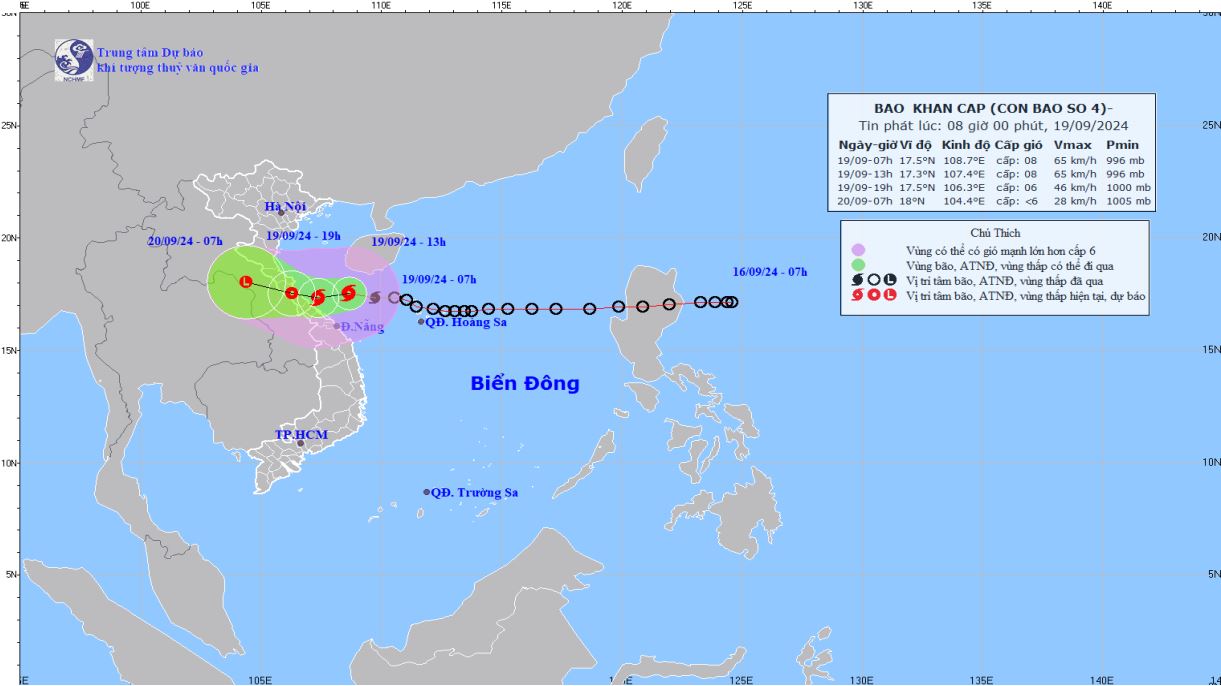Click track circle nearest the 16/09/24 - 07h label
The height and width of the screenshot is (686, 1221).
[732, 302]
